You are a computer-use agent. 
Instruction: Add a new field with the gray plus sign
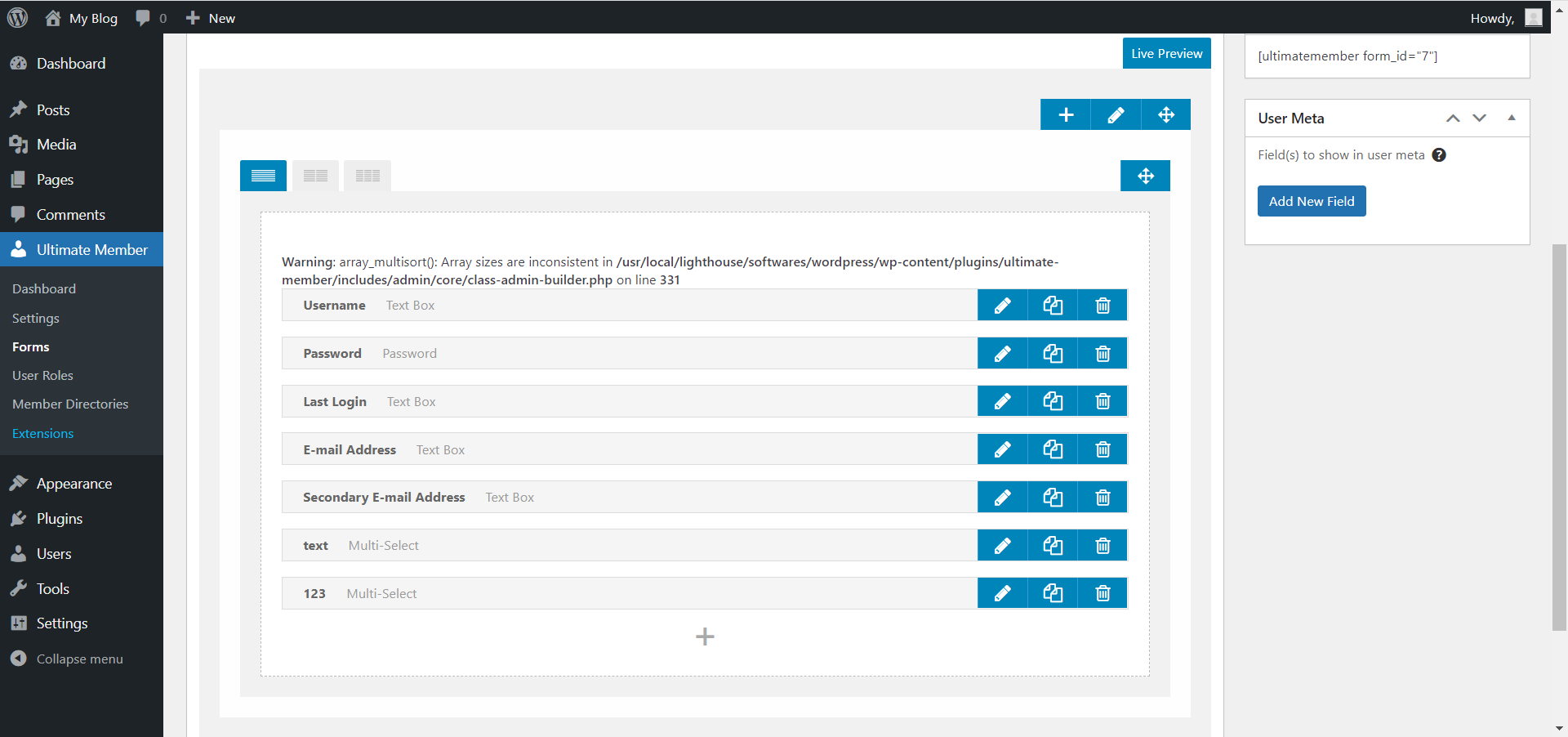[705, 636]
